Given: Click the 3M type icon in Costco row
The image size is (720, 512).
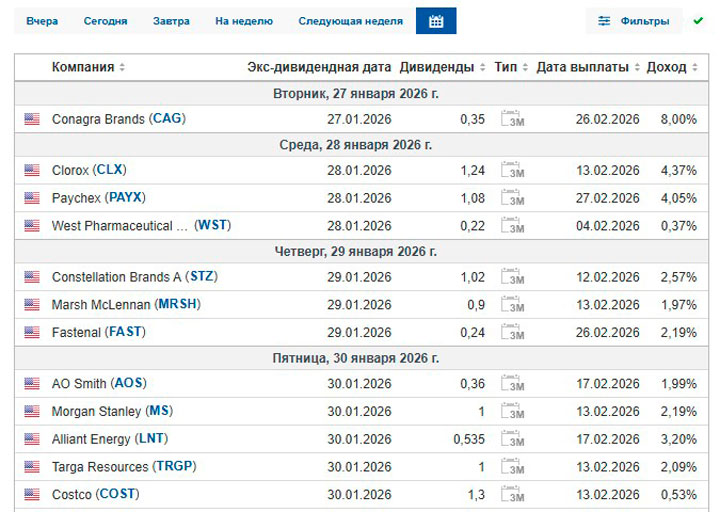Looking at the screenshot, I should [512, 495].
